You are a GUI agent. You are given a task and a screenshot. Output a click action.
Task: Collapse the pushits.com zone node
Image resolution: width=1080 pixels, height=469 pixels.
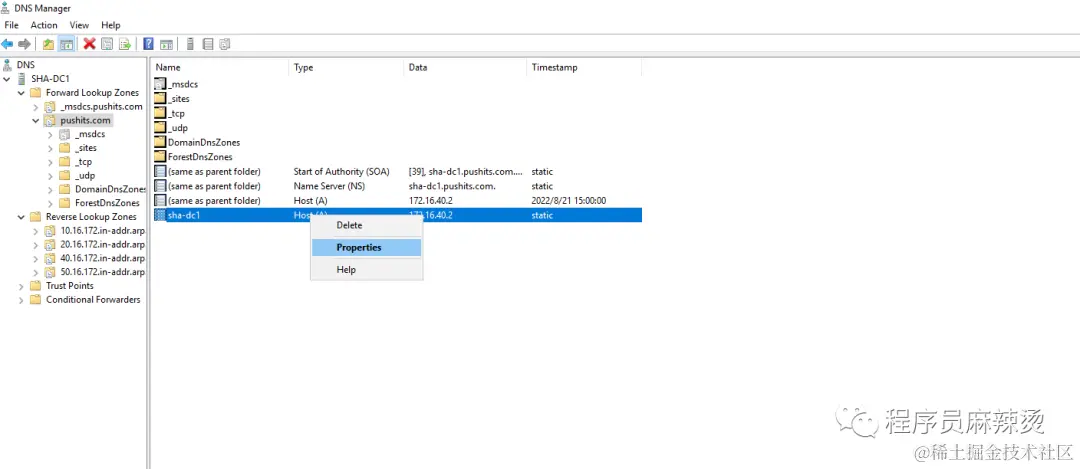(x=36, y=121)
